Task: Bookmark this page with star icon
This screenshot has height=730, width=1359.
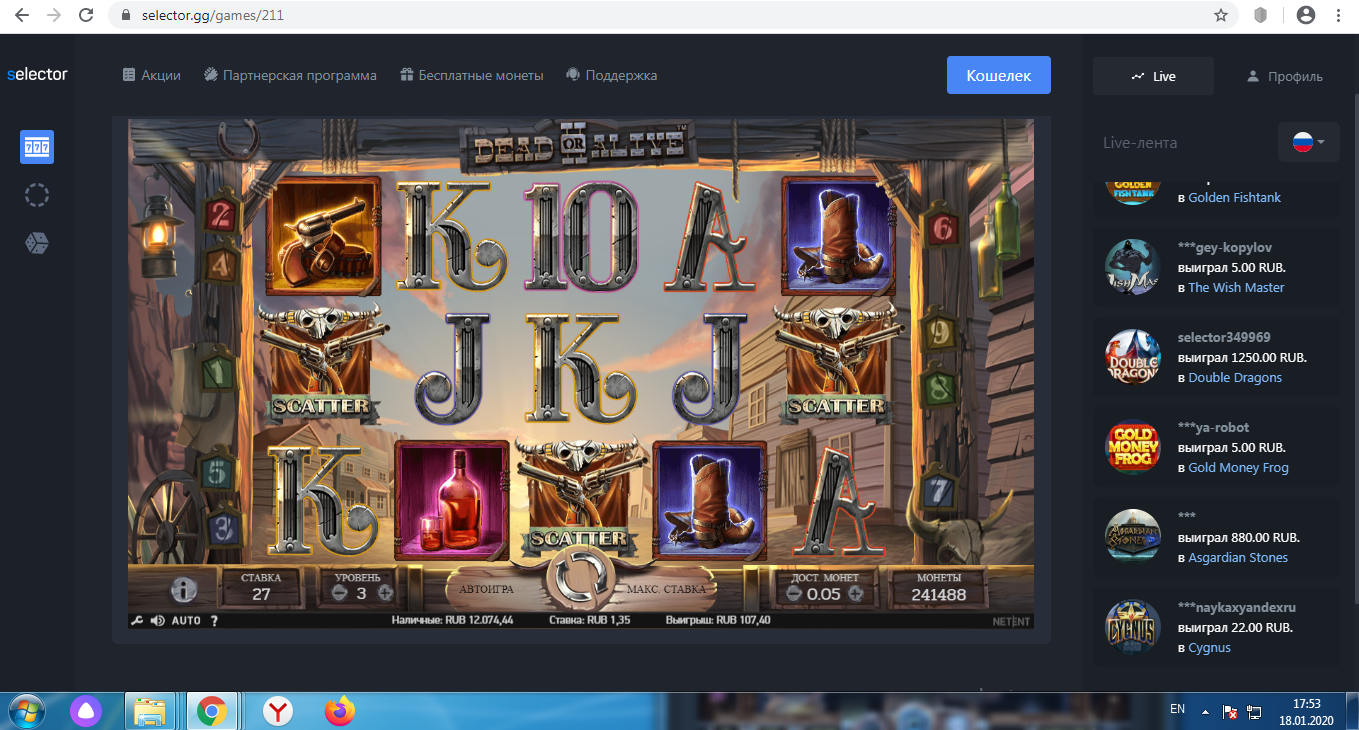Action: (x=1220, y=16)
